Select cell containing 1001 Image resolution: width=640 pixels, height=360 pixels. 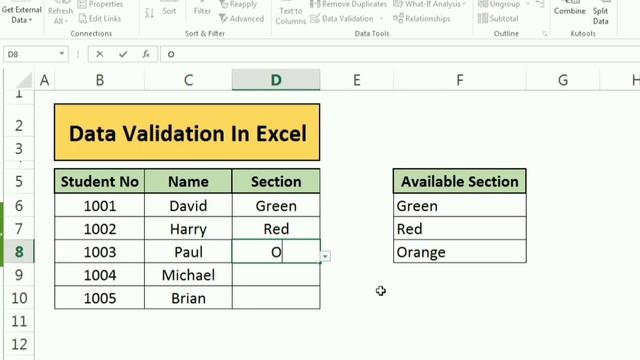100,205
